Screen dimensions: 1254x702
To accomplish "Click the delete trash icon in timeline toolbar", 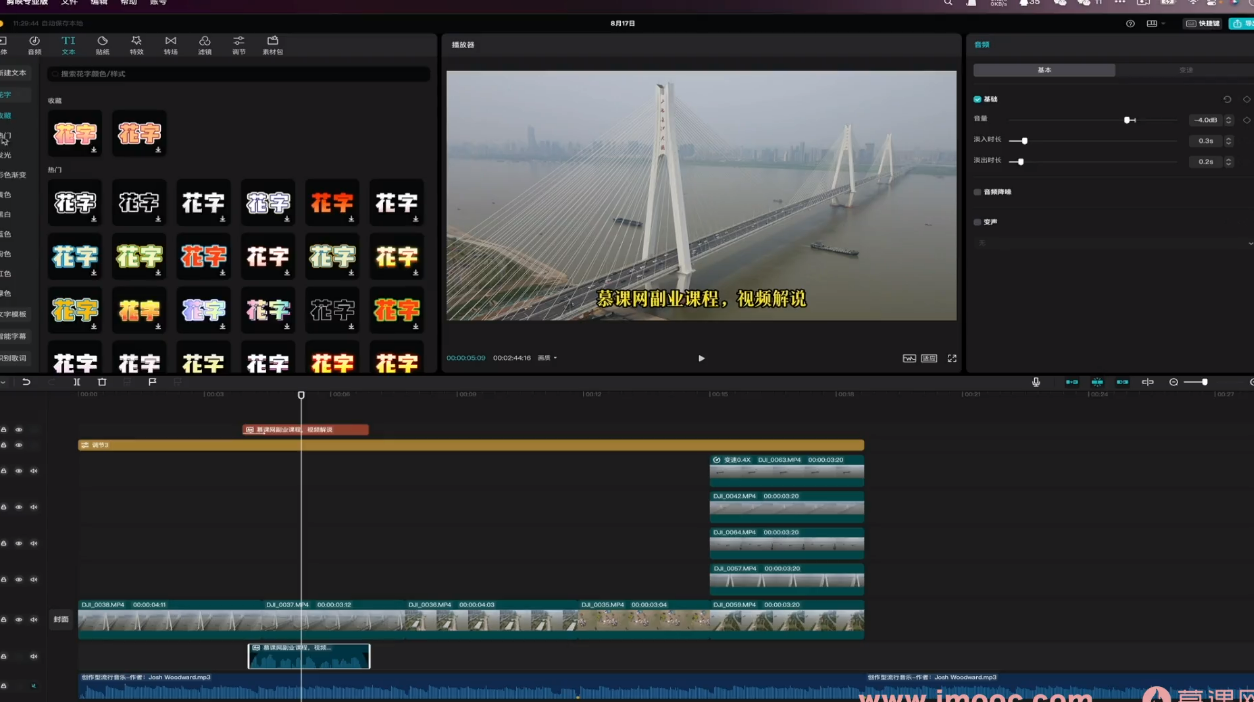I will point(102,382).
